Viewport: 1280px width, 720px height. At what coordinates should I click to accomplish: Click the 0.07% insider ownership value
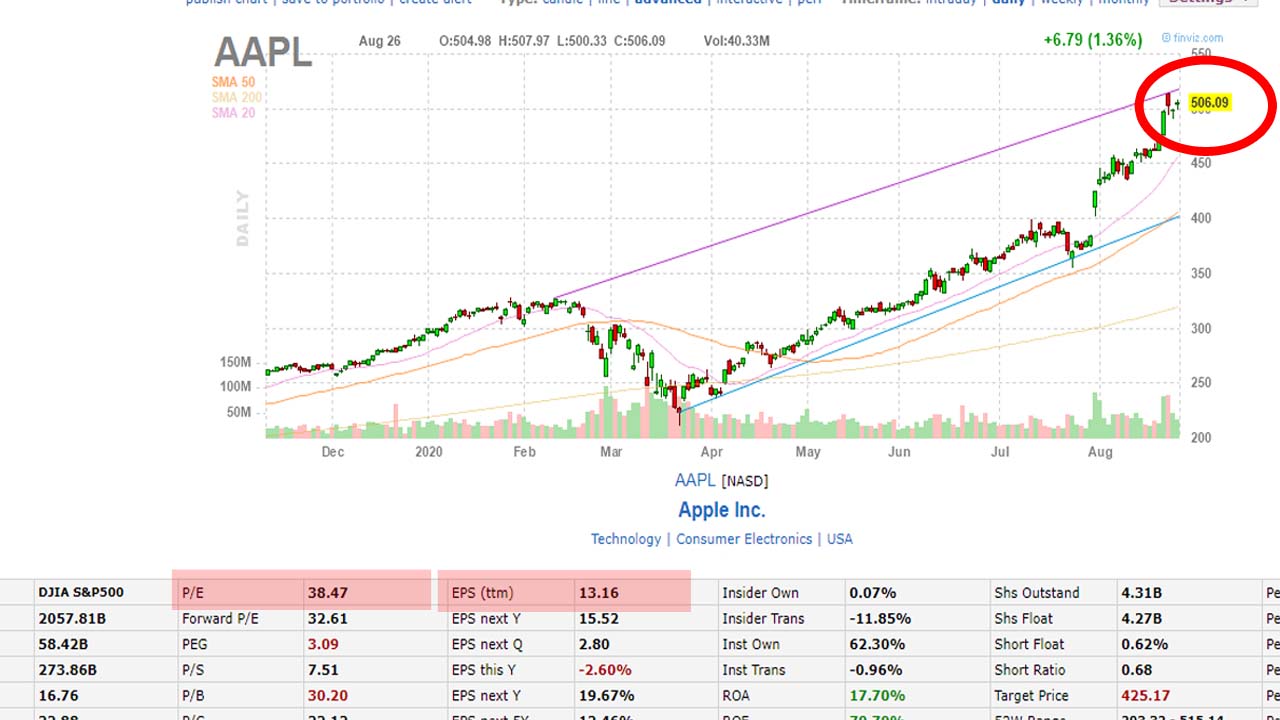point(873,593)
